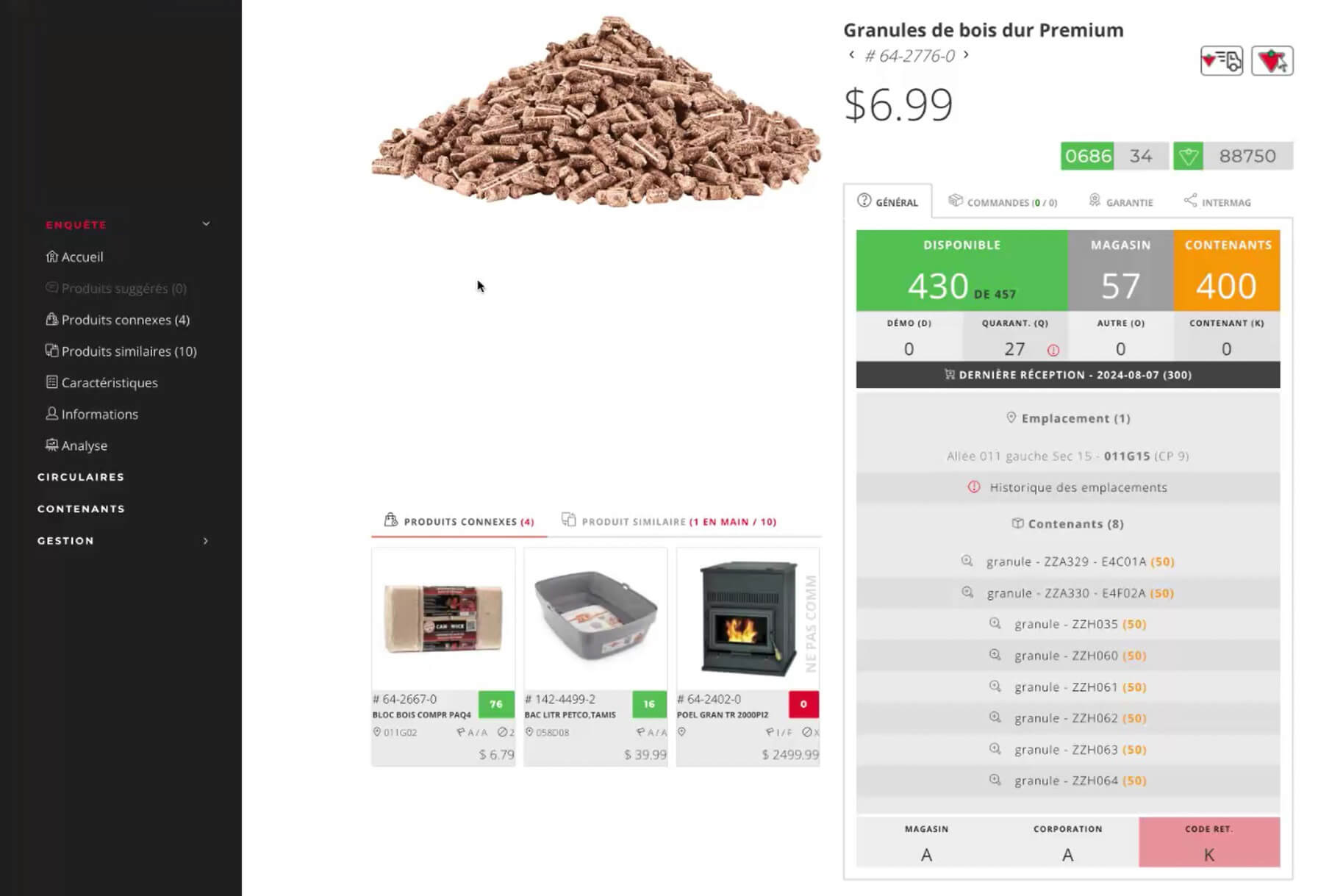Select the Produit similaire tab
This screenshot has width=1318, height=896.
668,521
